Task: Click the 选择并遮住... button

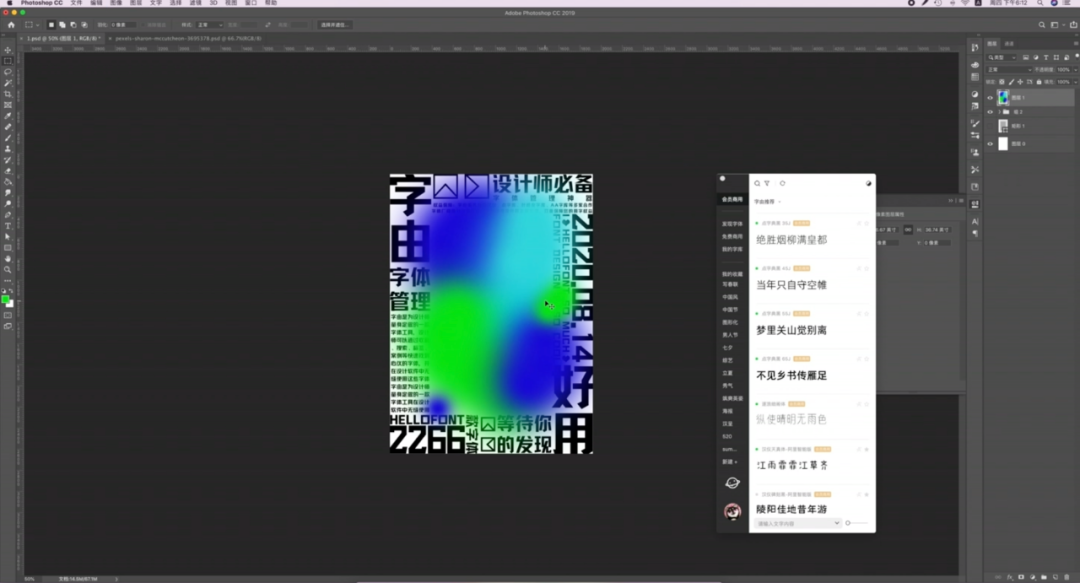Action: point(335,25)
